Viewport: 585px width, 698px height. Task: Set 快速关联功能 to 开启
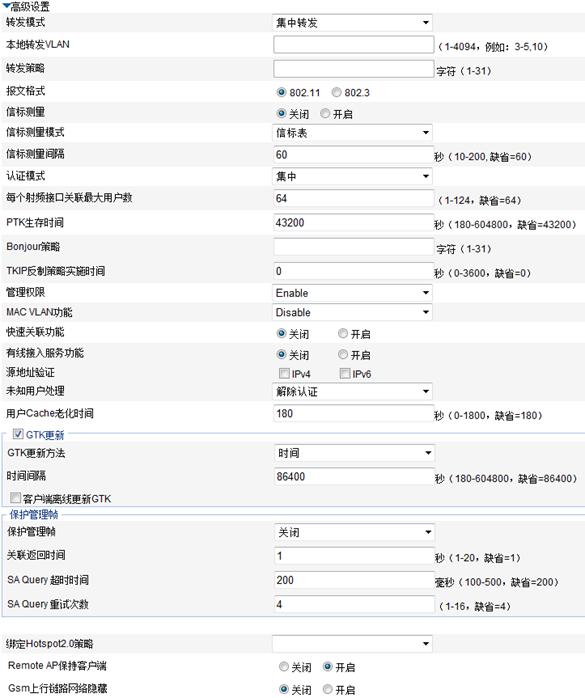coord(342,333)
